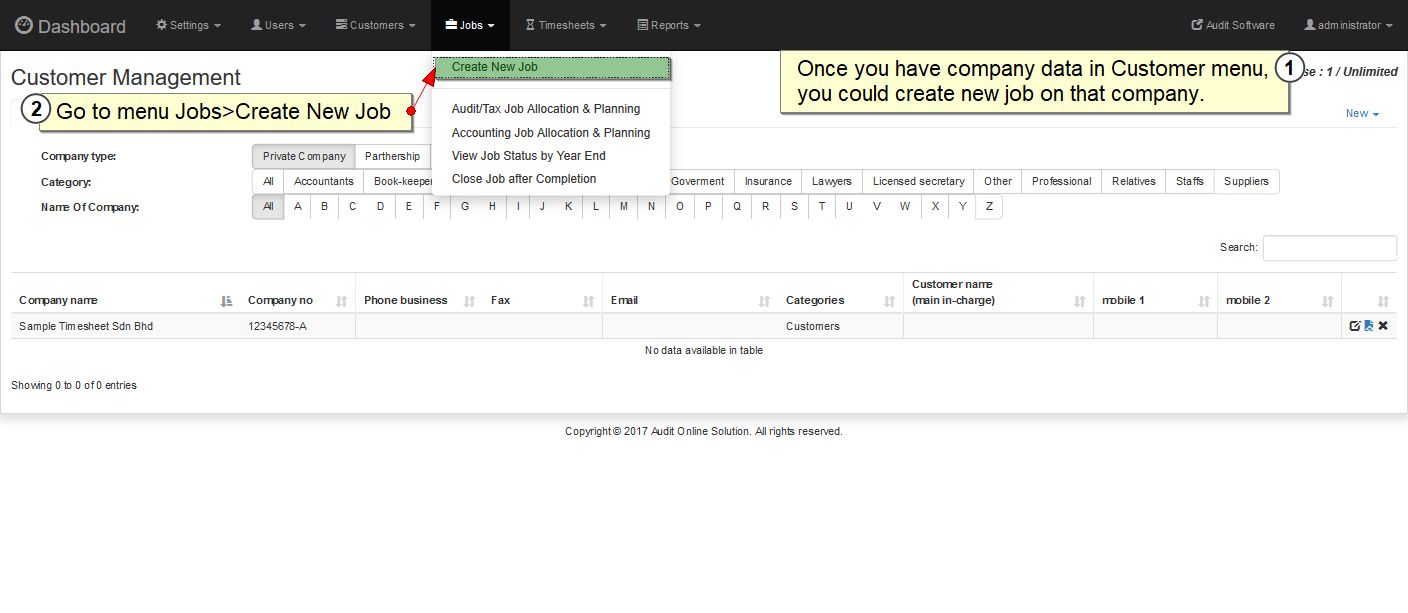Click sort arrows on Email column
The height and width of the screenshot is (613, 1408).
click(x=764, y=301)
